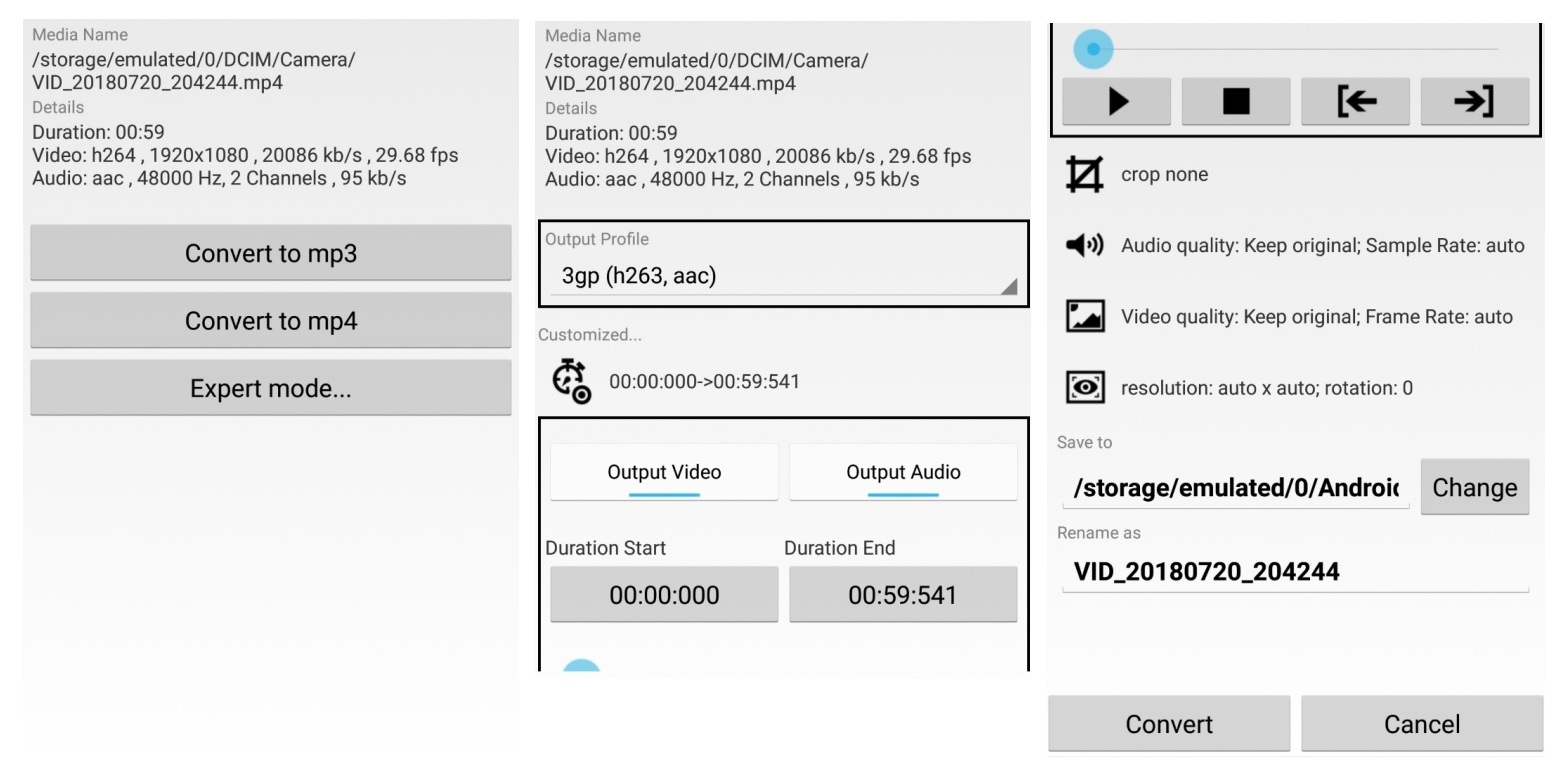
Task: Click the Customized... label
Action: tap(590, 335)
